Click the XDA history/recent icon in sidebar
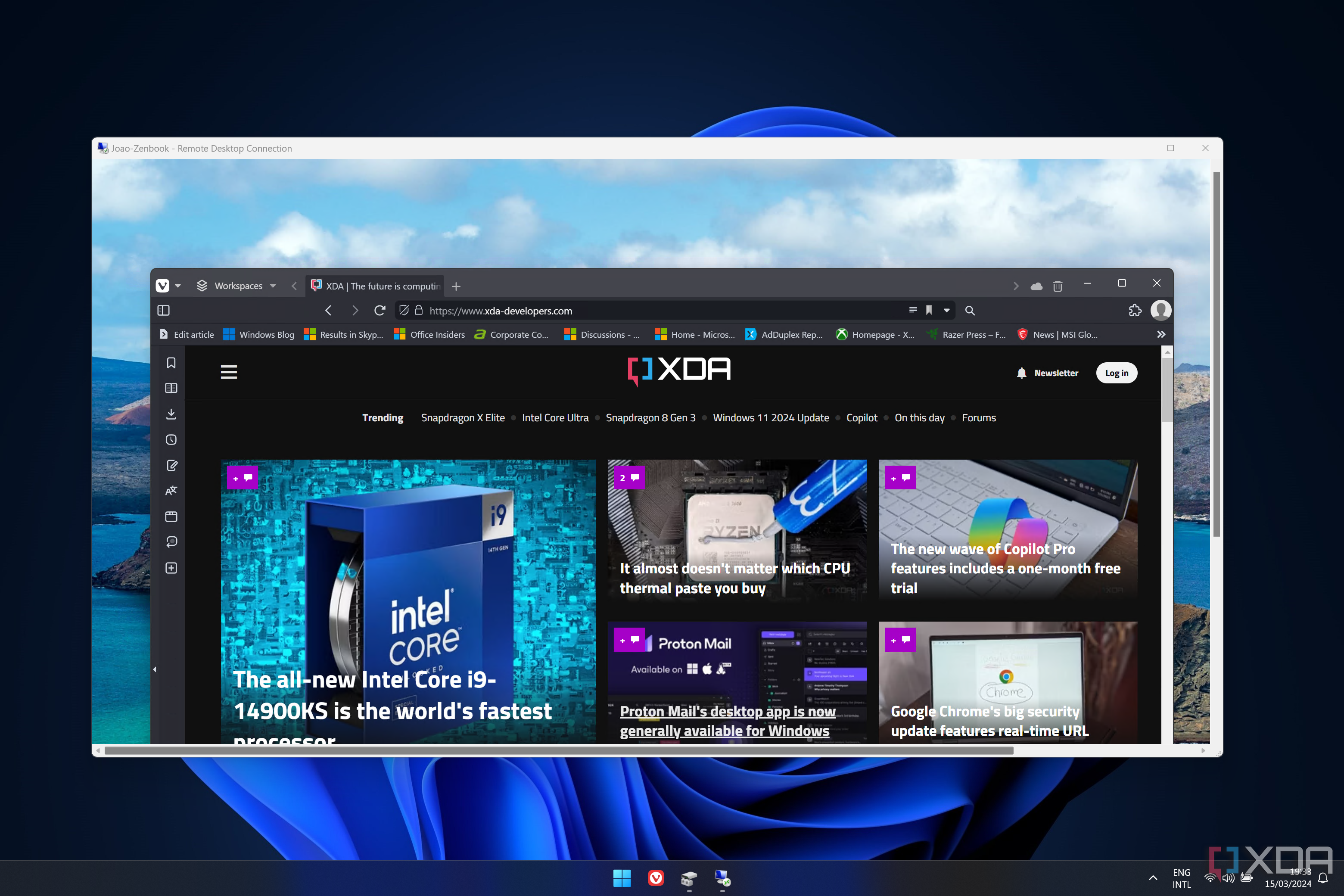Viewport: 1344px width, 896px height. pos(171,440)
